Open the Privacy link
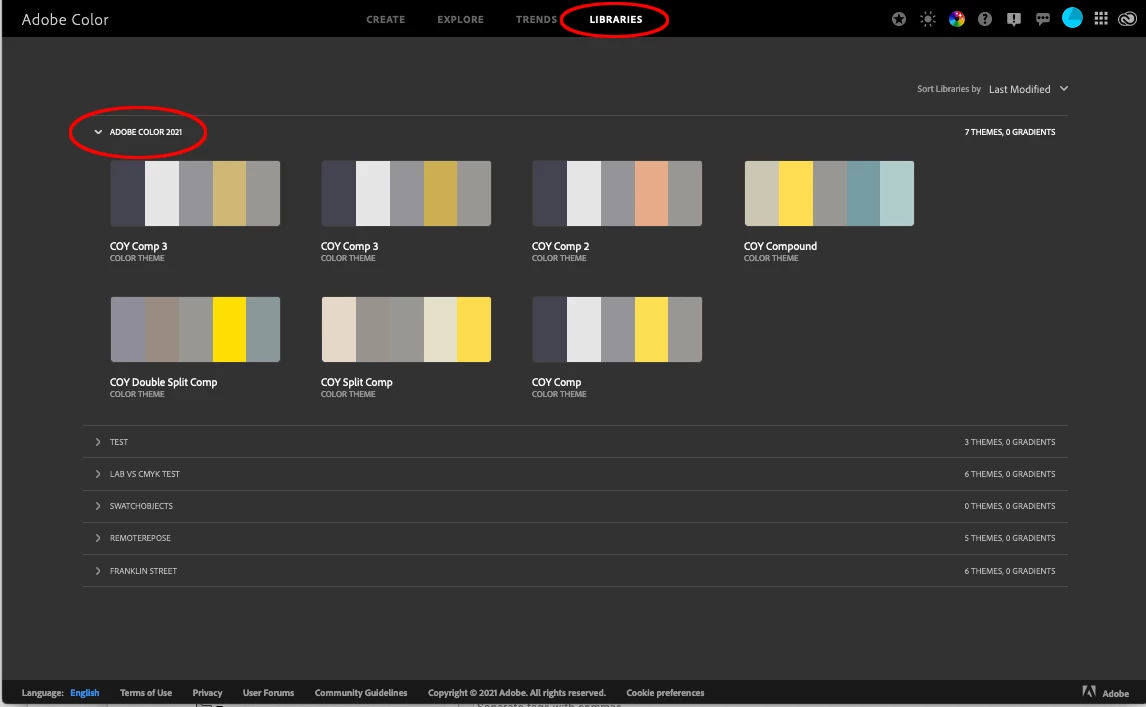 [x=207, y=692]
